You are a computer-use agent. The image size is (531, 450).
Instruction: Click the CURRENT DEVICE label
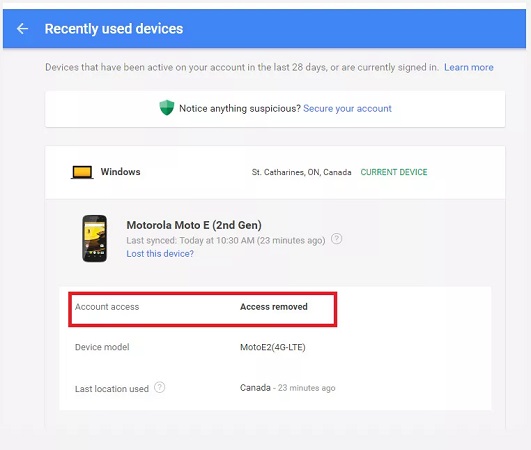pos(394,172)
